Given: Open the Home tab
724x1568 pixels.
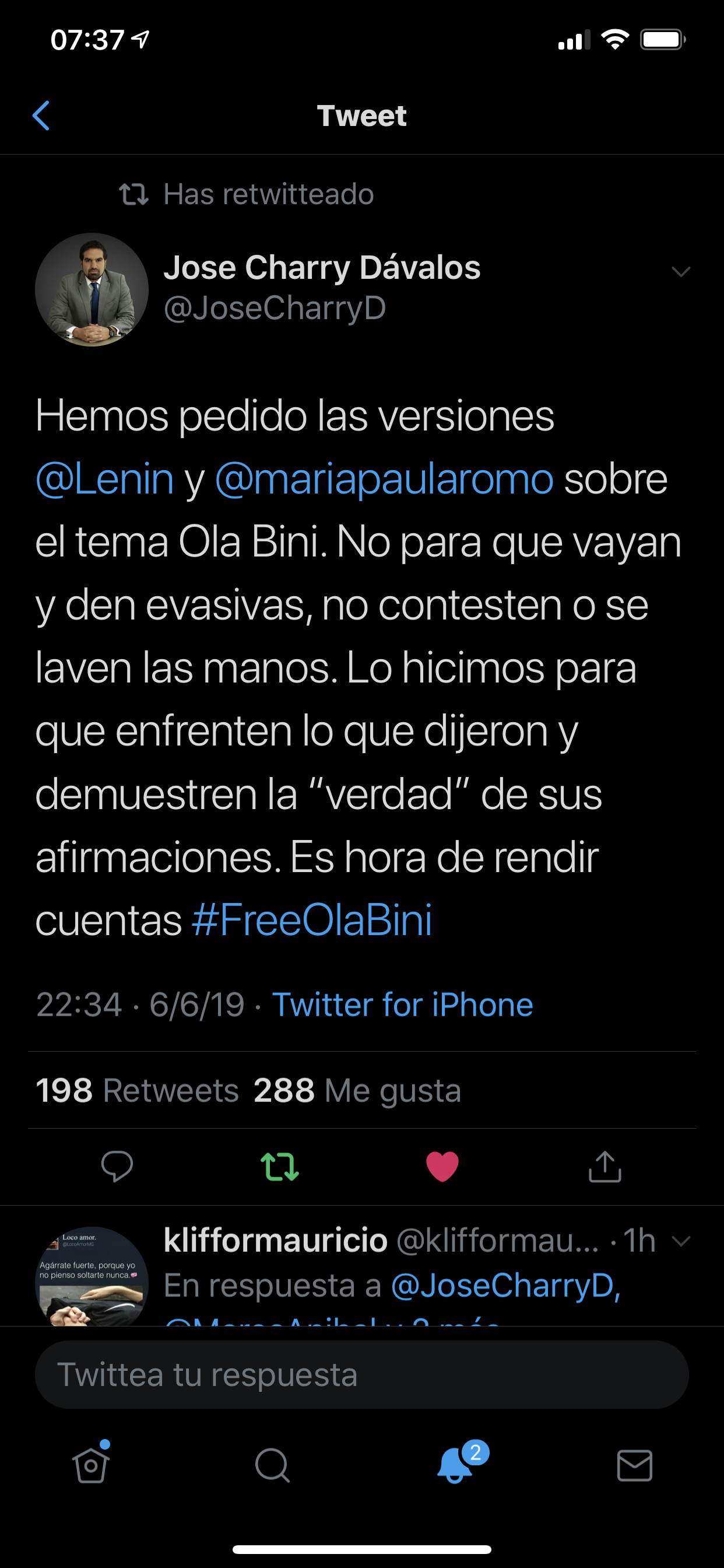Looking at the screenshot, I should [x=92, y=1465].
